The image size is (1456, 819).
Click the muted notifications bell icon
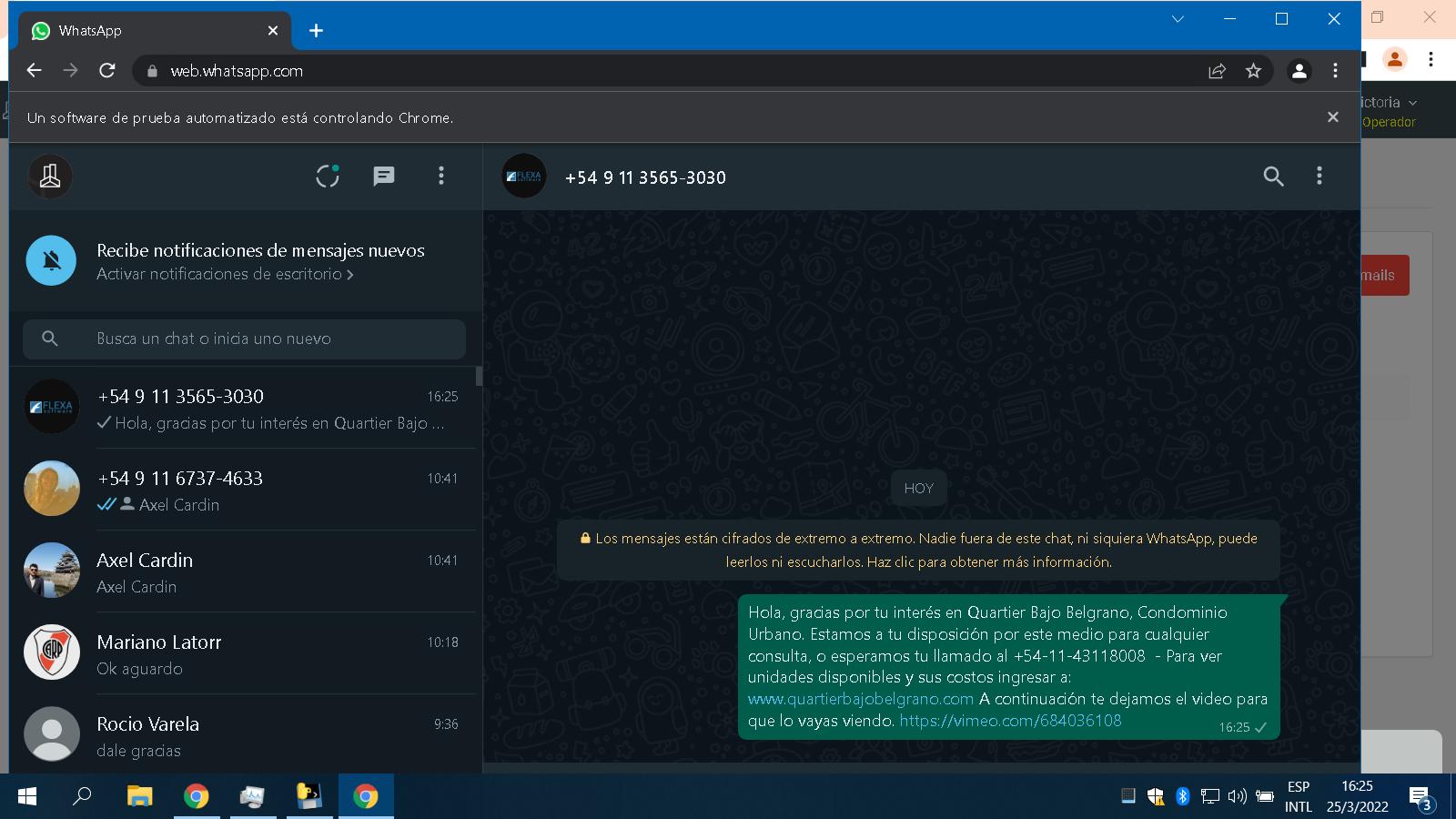click(x=52, y=260)
